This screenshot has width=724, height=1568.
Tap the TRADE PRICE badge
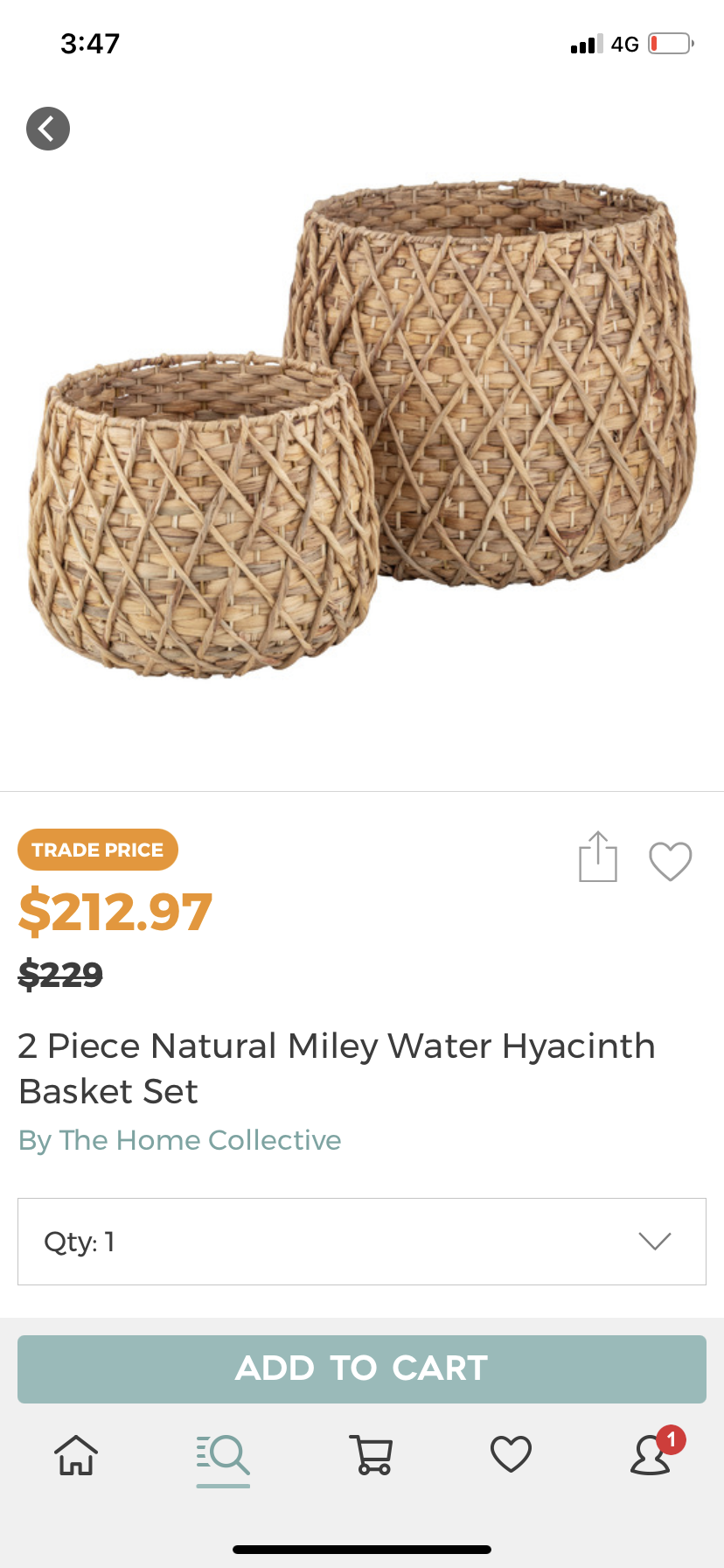(98, 850)
